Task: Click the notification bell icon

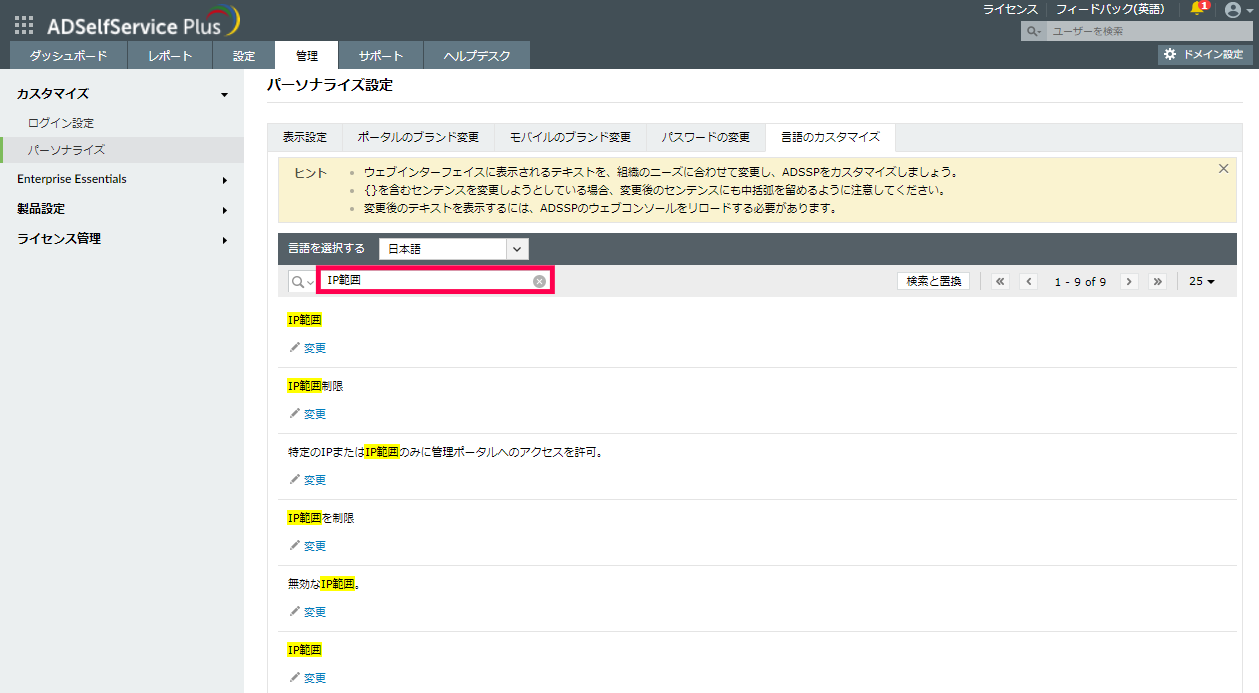Action: pos(1198,9)
